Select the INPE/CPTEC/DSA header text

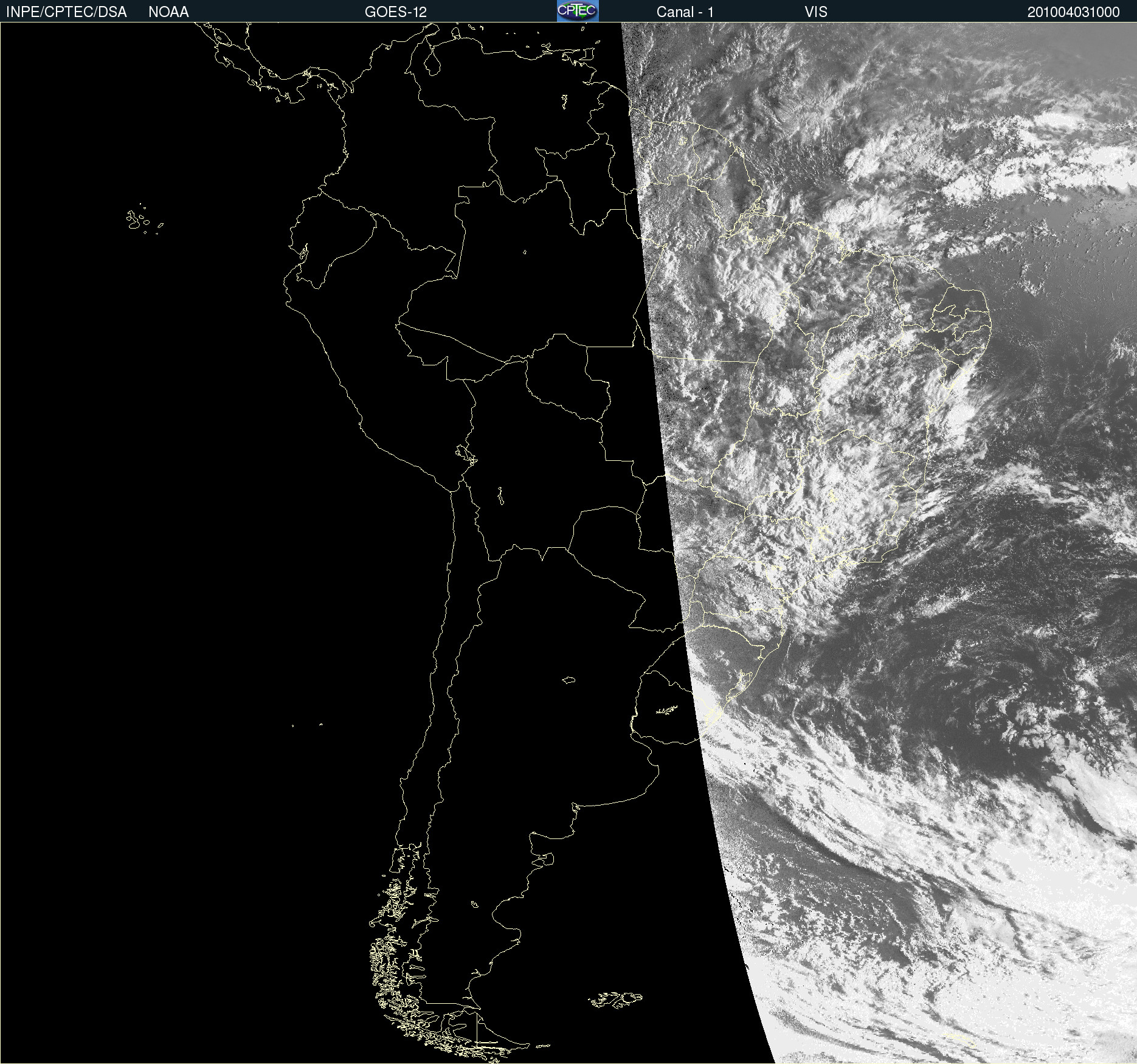tap(66, 12)
